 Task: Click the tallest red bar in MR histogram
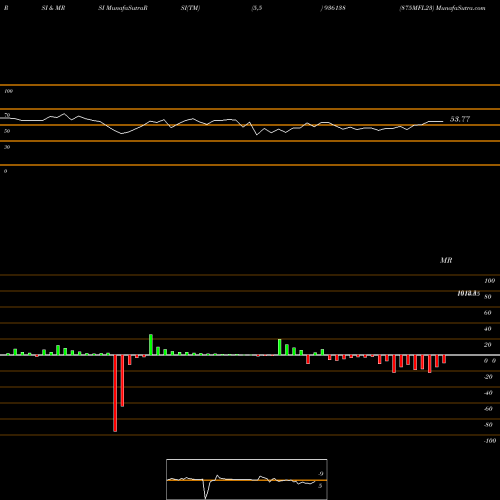[115, 393]
